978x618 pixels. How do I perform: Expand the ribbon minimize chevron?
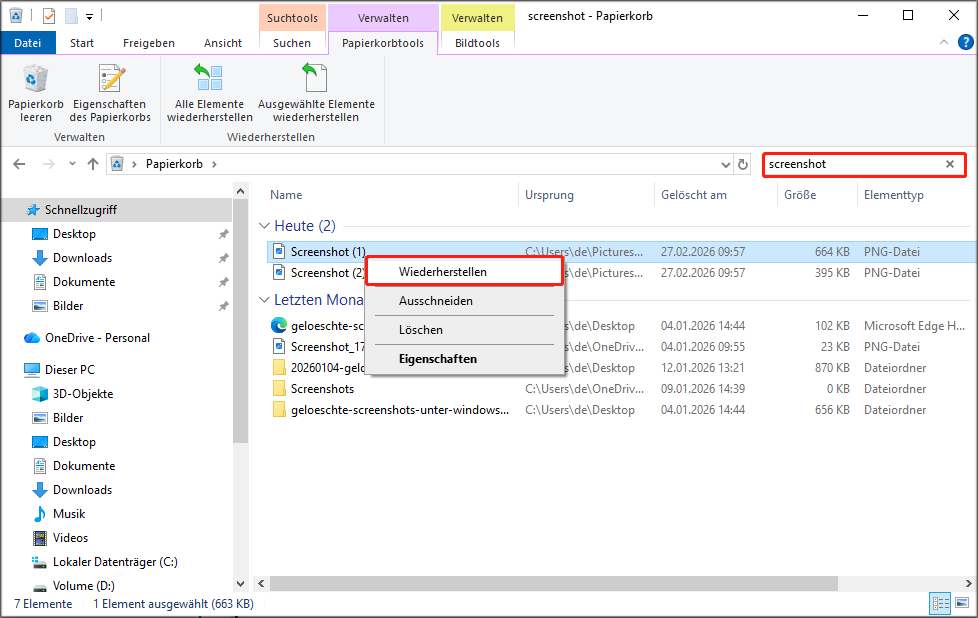942,43
